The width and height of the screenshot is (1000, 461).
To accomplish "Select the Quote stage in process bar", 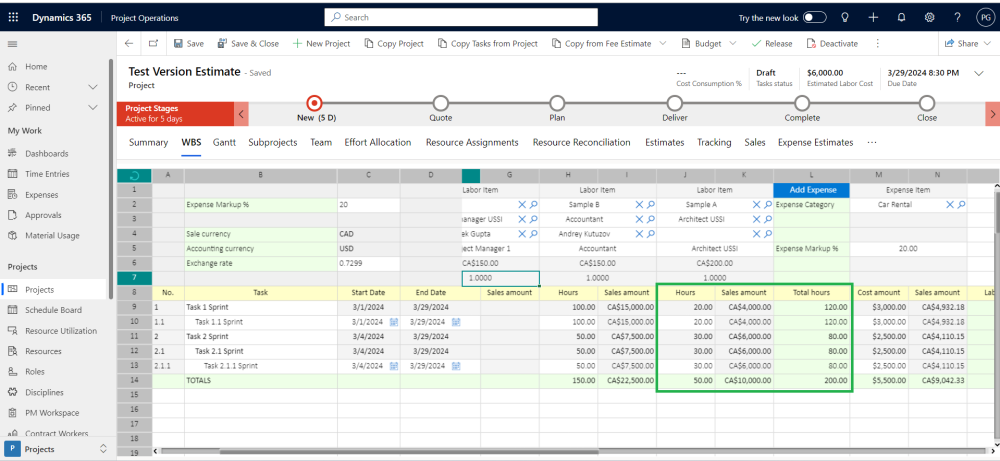I will tap(440, 103).
